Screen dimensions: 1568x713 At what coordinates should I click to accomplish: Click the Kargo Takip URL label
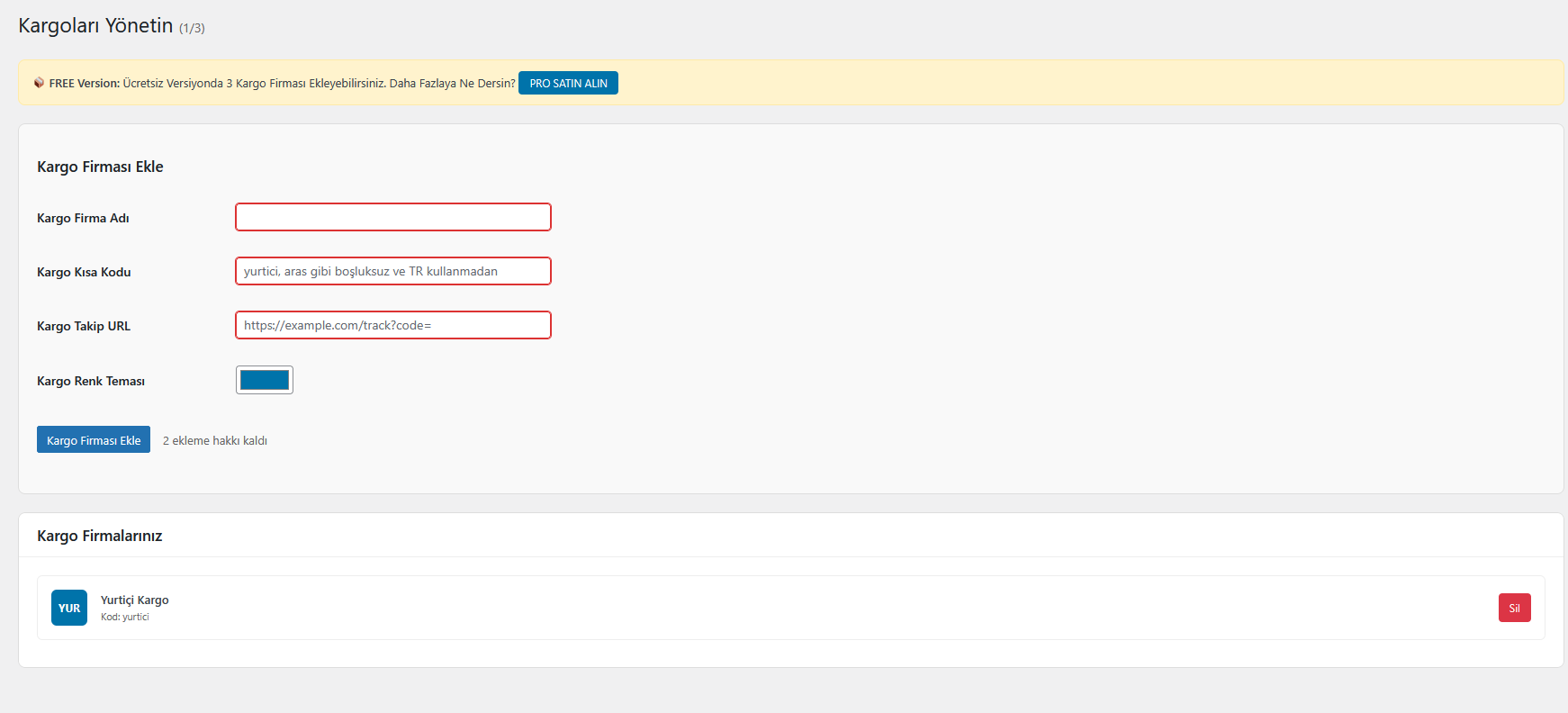pos(84,327)
